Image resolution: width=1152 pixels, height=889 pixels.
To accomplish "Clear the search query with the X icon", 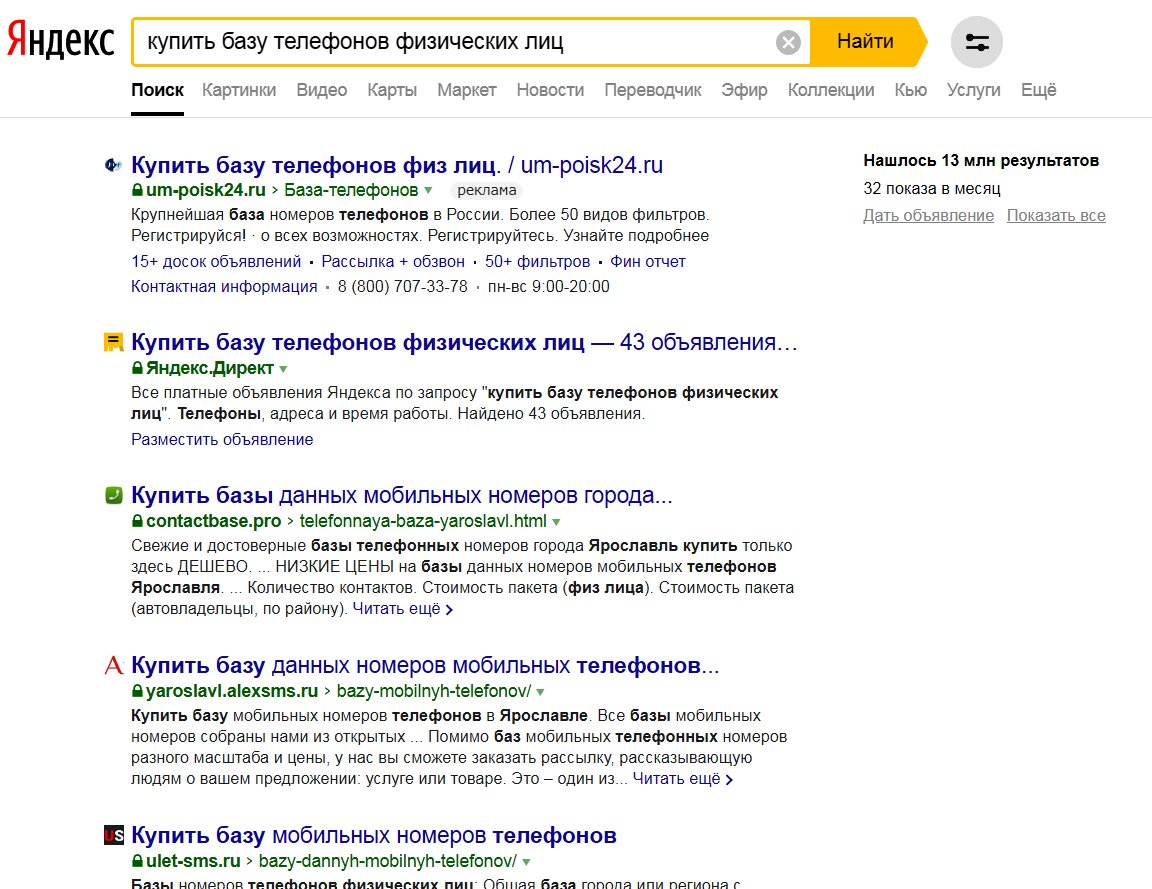I will pyautogui.click(x=788, y=43).
